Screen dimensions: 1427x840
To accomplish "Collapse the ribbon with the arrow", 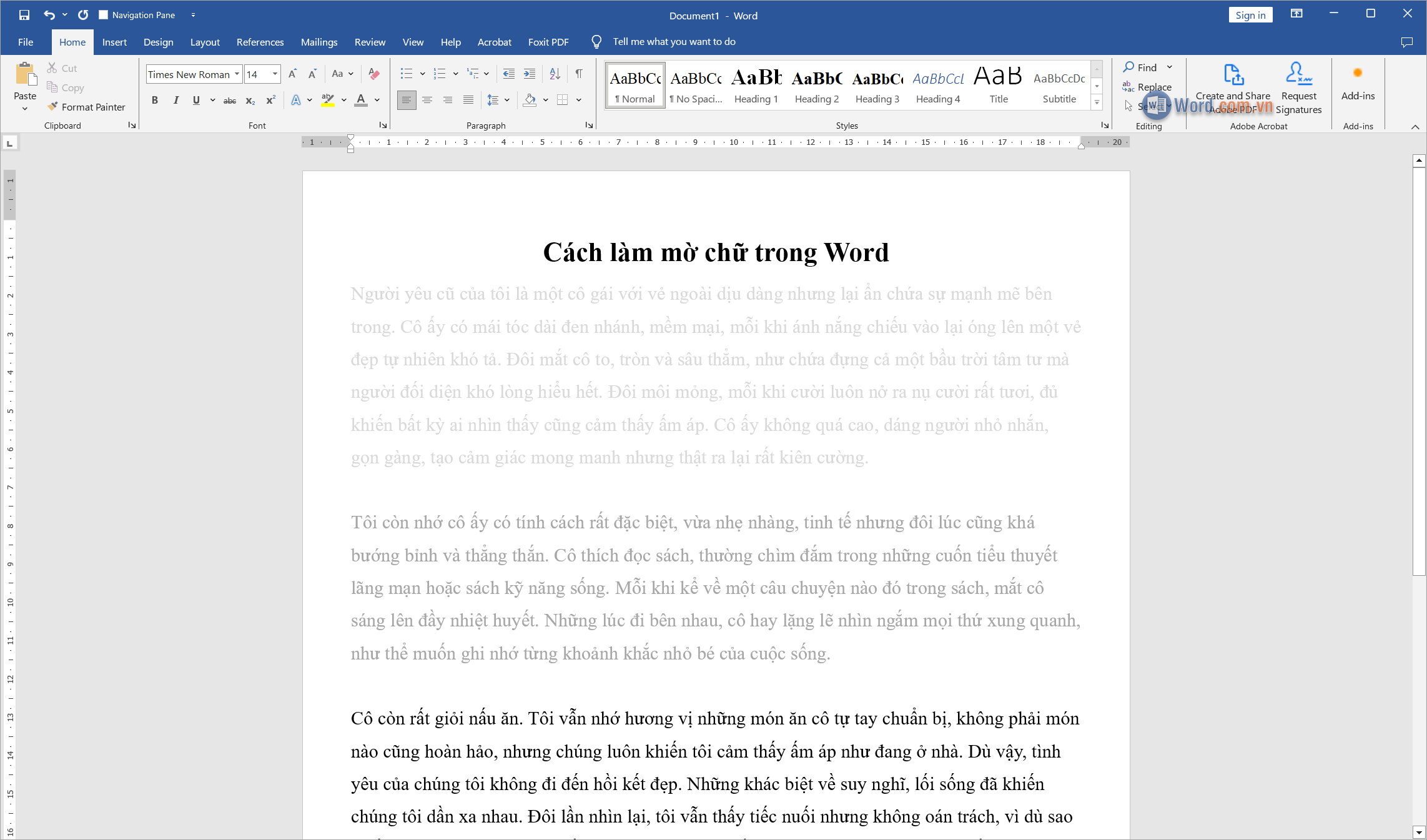I will [x=1415, y=127].
